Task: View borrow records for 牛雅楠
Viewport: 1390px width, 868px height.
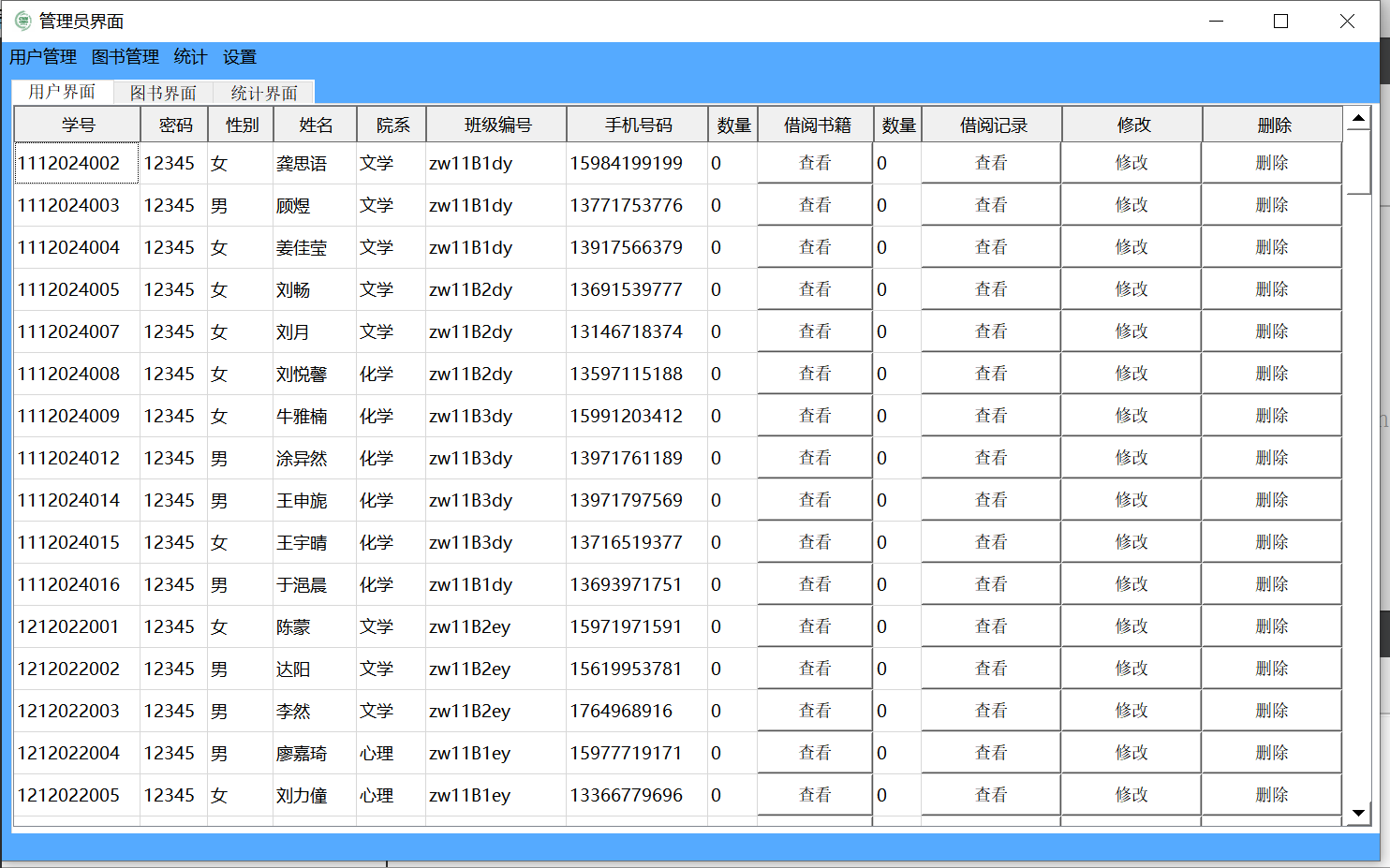Action: 991,416
